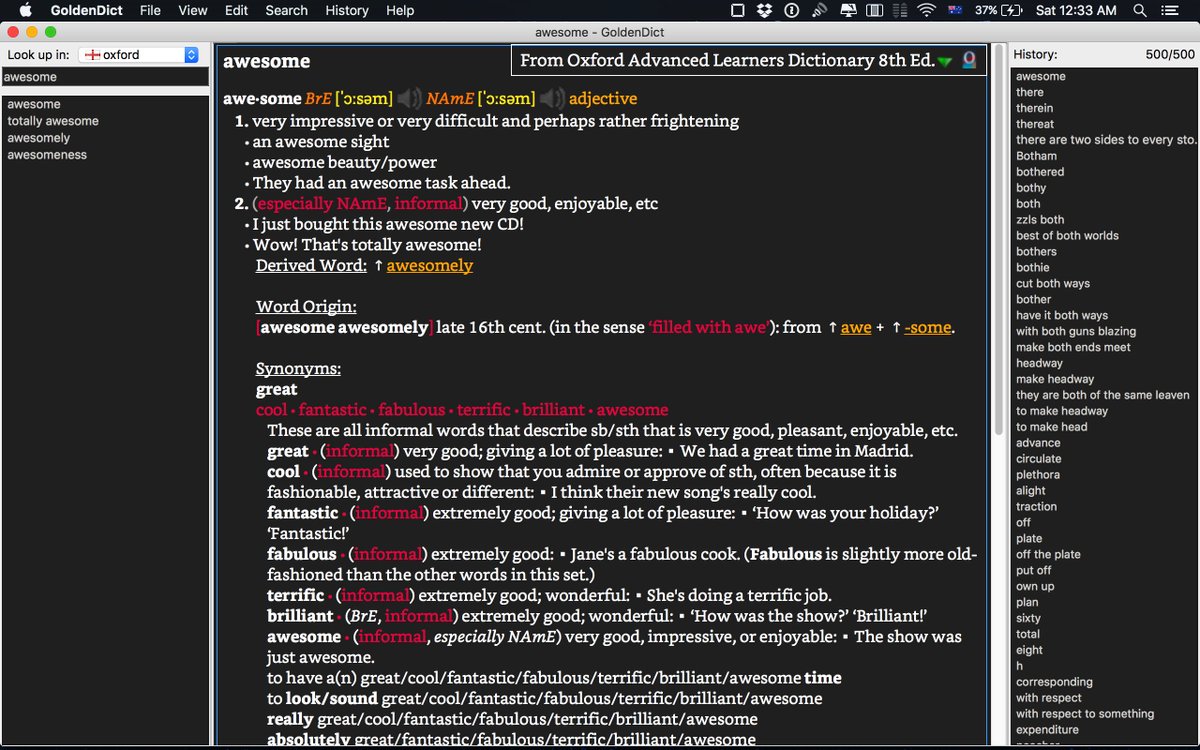Screen dimensions: 1200x750
Task: Open the Apple menu
Action: [x=27, y=10]
